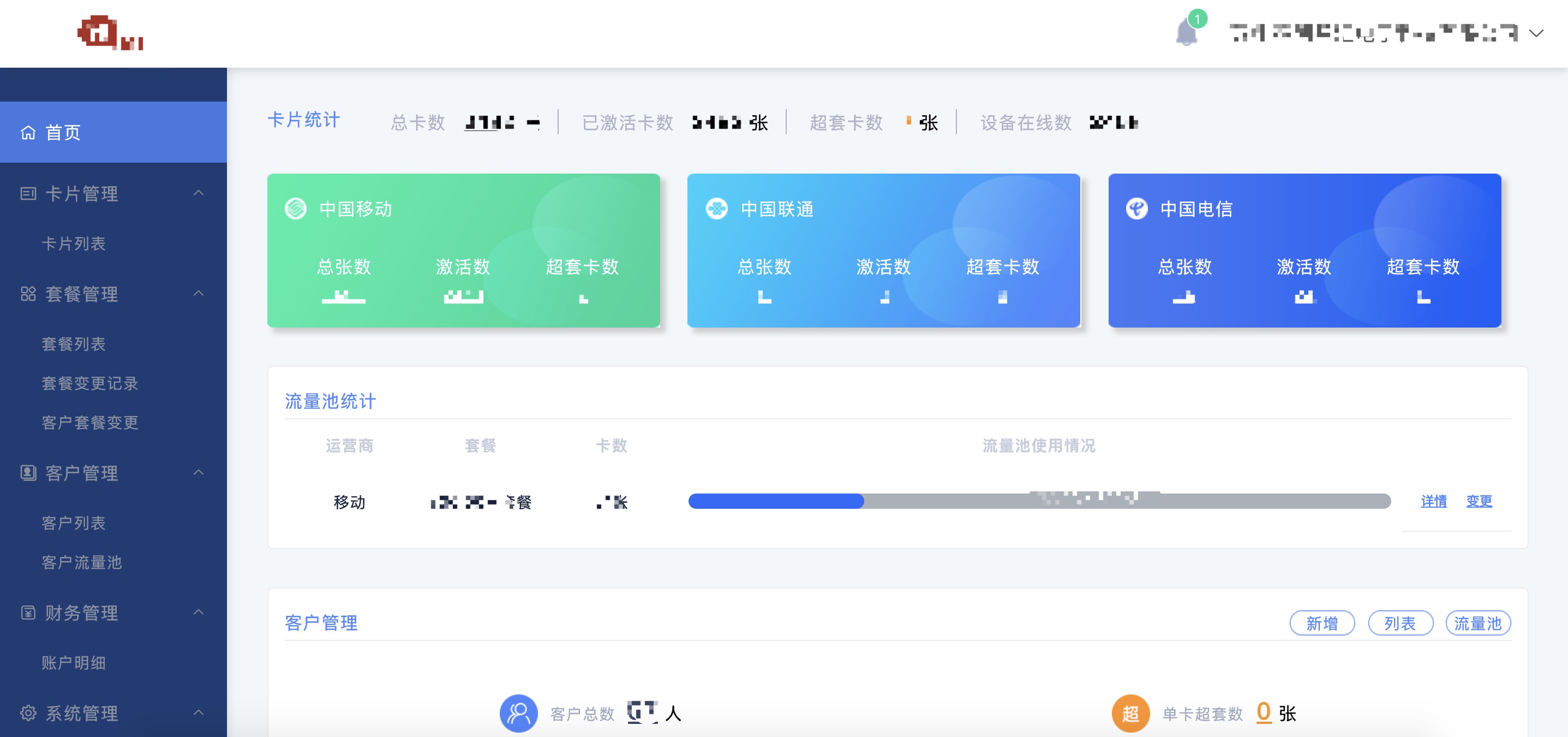Click the 套餐 column header
The height and width of the screenshot is (737, 1568).
pos(480,446)
